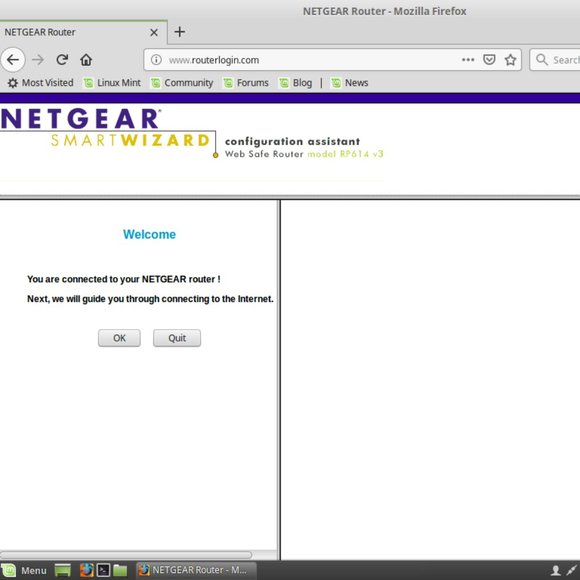Bookmark this page with the star
This screenshot has width=580, height=580.
pos(510,60)
